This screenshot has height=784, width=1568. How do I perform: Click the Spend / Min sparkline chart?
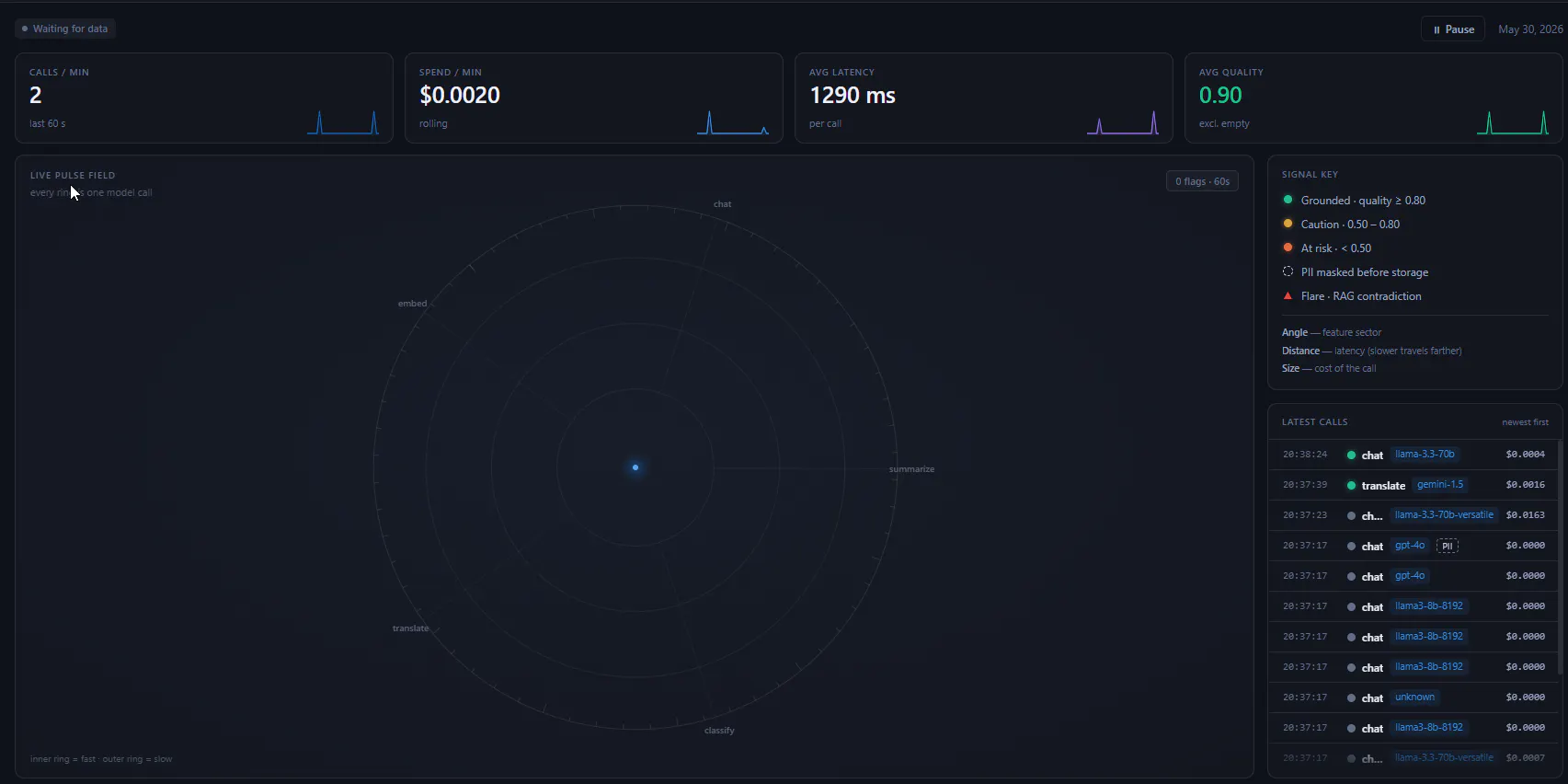[x=733, y=122]
